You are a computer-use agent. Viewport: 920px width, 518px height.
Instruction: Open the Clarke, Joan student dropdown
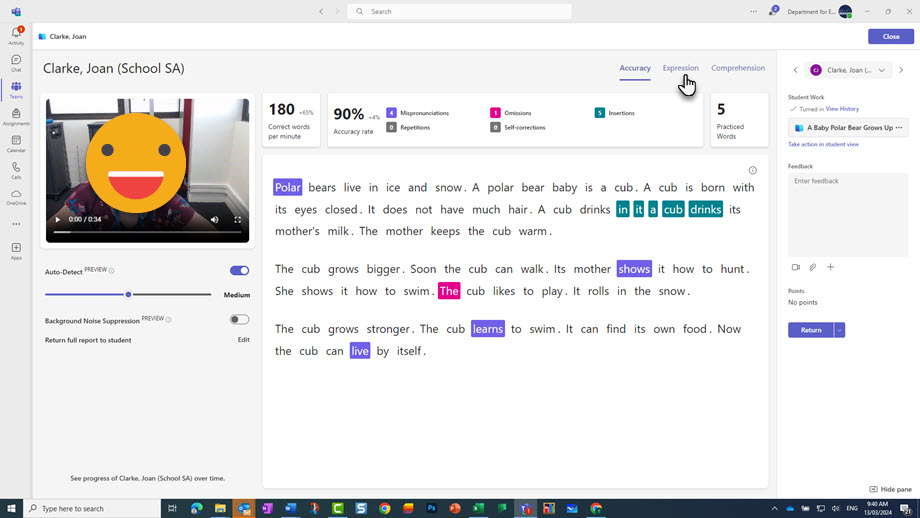(x=847, y=70)
